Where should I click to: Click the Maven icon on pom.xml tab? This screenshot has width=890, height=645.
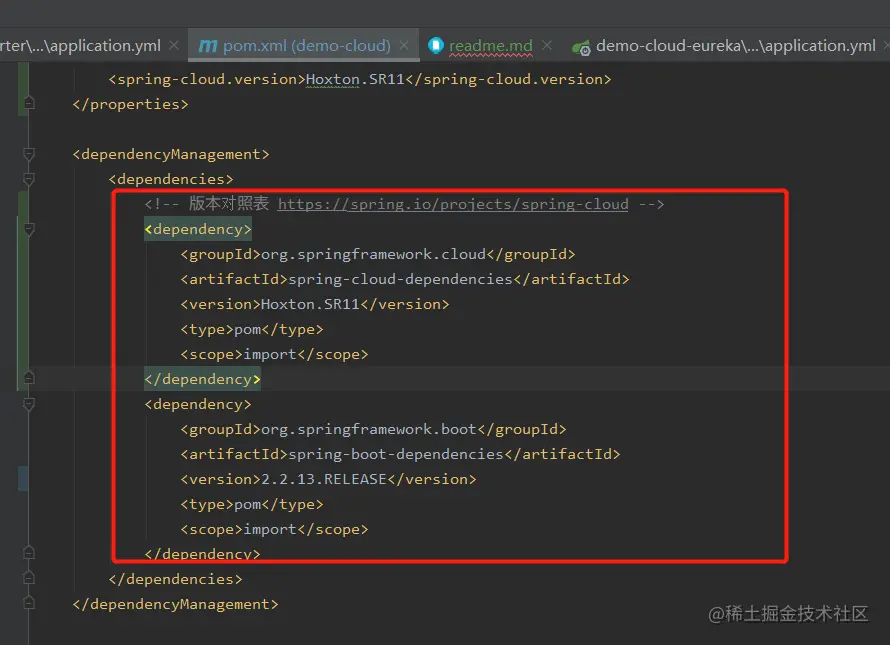point(208,46)
